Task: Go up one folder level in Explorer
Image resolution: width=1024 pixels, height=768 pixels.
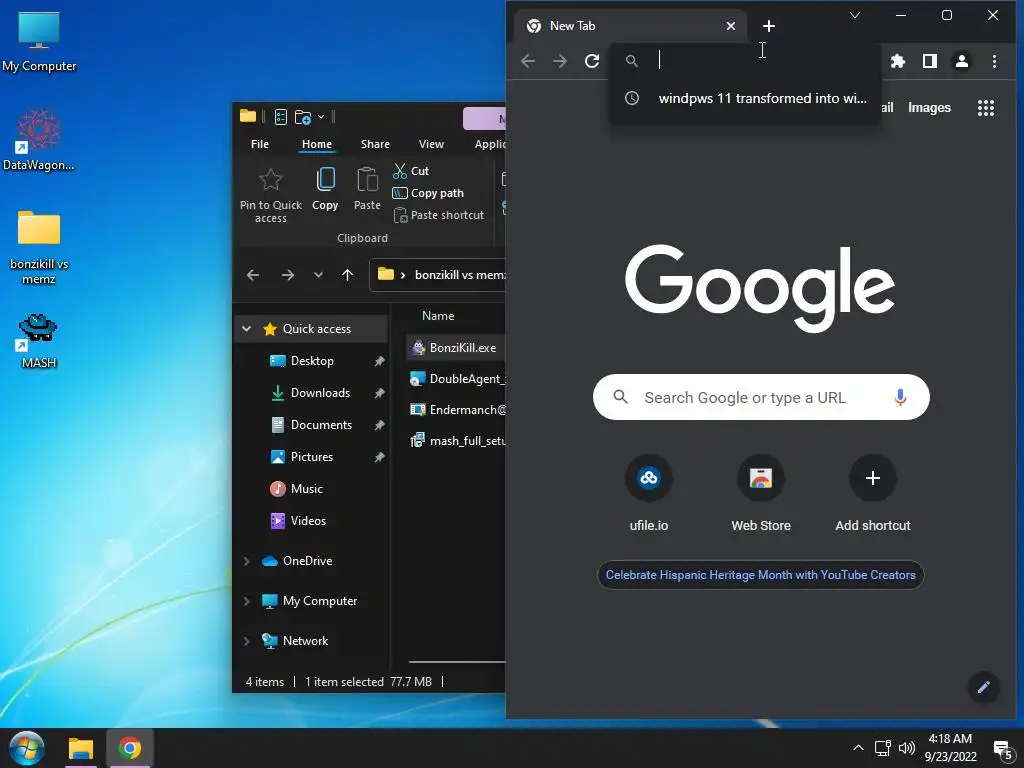Action: [347, 275]
